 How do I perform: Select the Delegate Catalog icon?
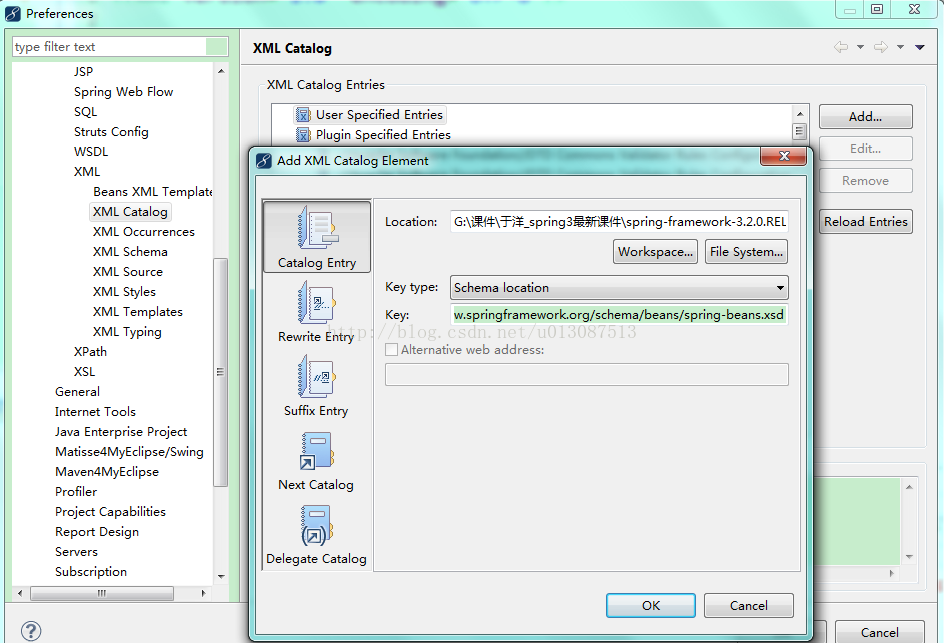(316, 525)
